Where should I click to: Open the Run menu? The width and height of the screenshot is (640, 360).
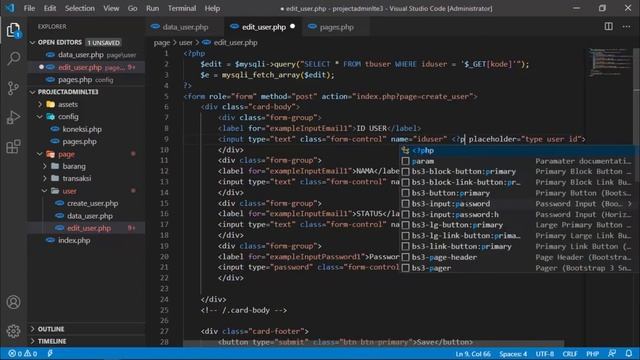click(152, 8)
